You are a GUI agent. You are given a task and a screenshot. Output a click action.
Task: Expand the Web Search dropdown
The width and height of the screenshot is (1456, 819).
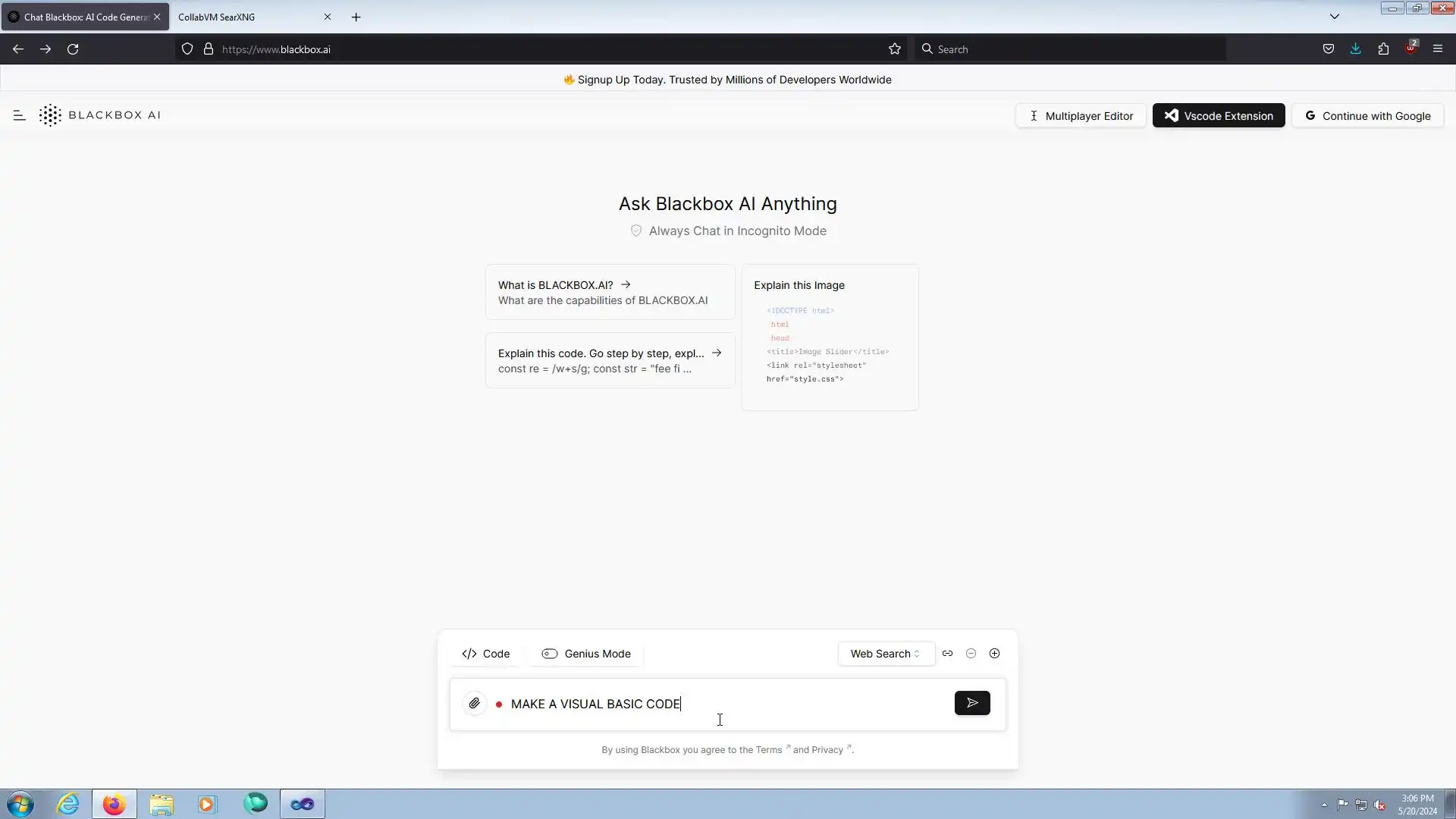(885, 654)
